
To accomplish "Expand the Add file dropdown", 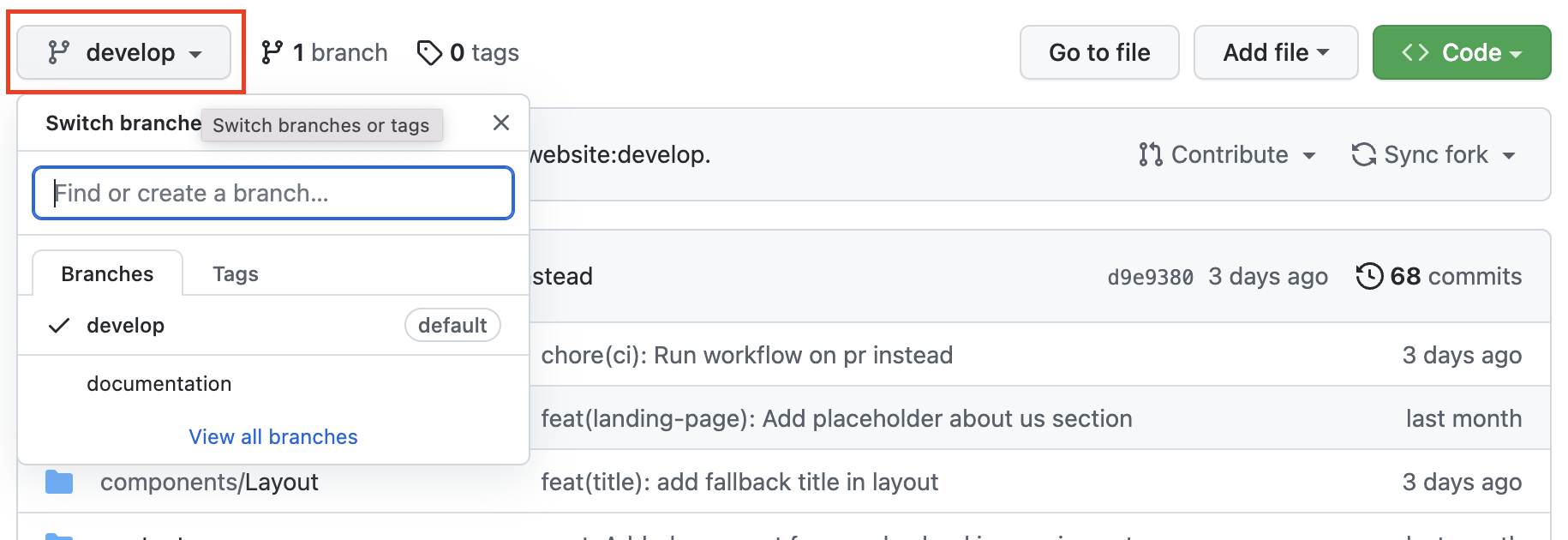I will 1276,52.
